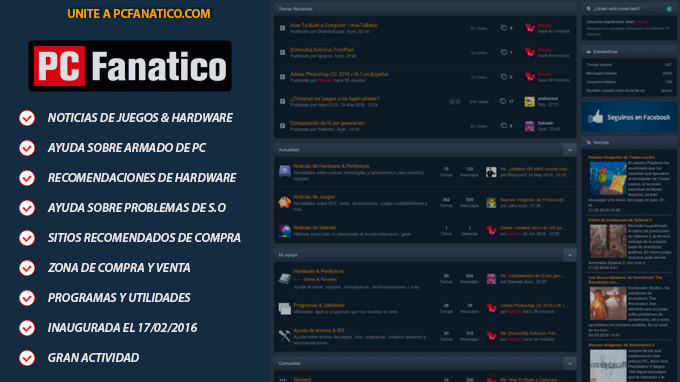Screen dimensions: 680x382
Task: Open topic '[Consulta] Antivirus Free/Paid'
Action: (x=322, y=50)
